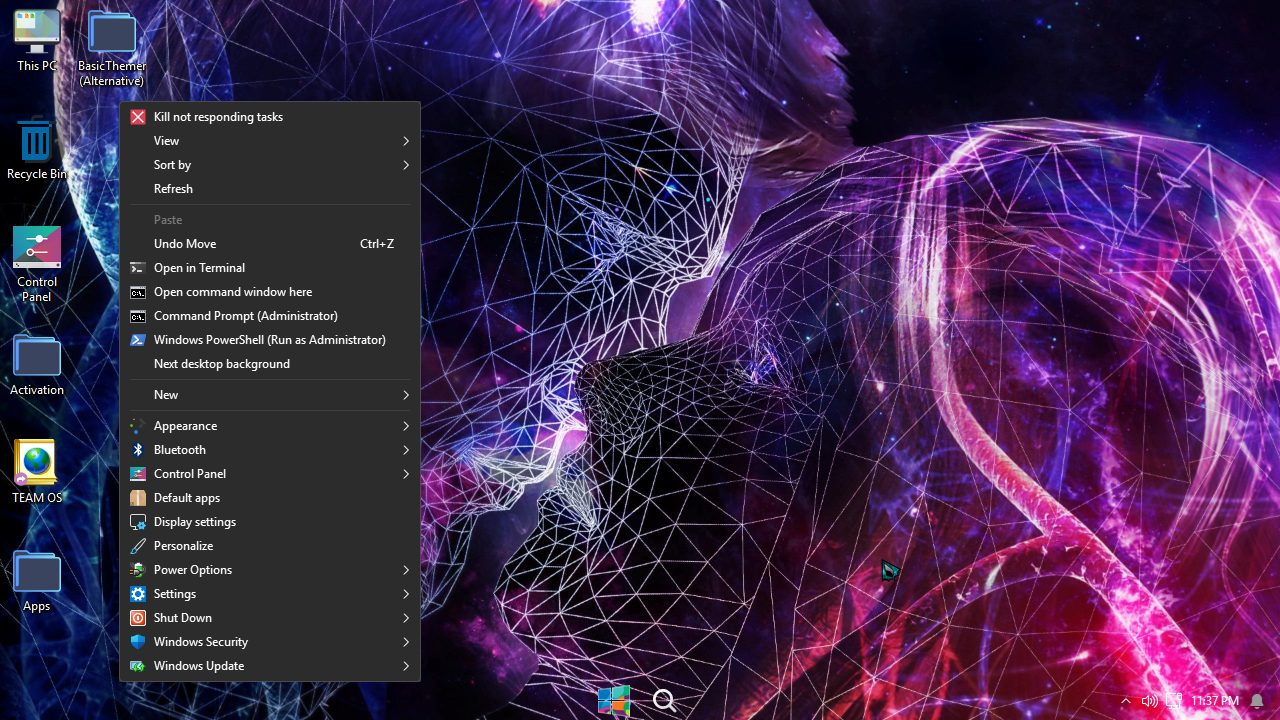Select the Activation folder on desktop

click(37, 366)
